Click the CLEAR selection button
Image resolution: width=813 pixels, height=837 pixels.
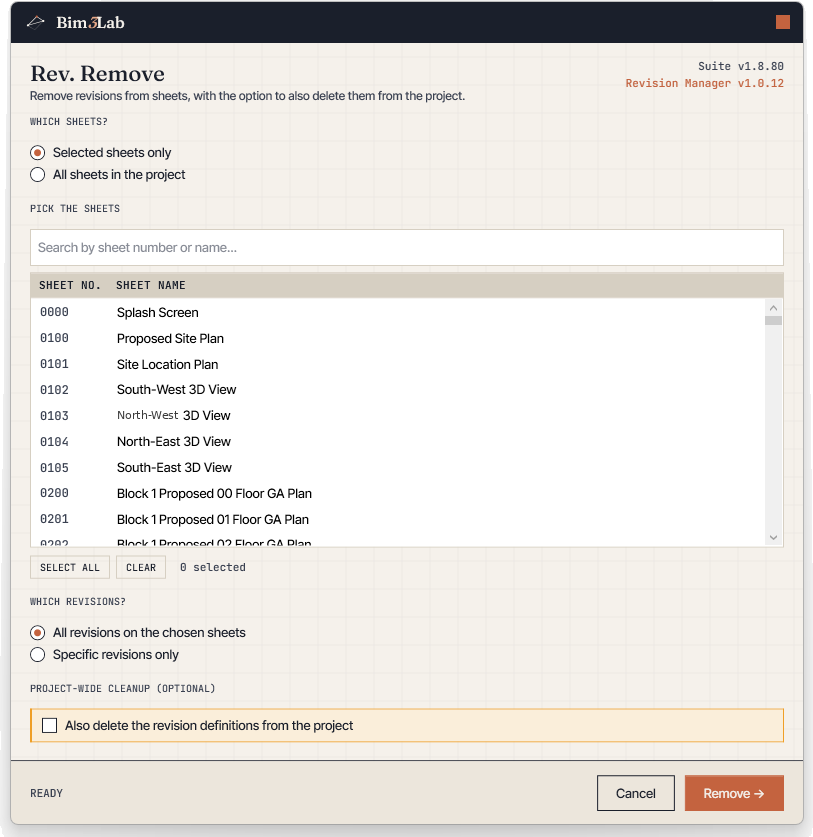[141, 567]
